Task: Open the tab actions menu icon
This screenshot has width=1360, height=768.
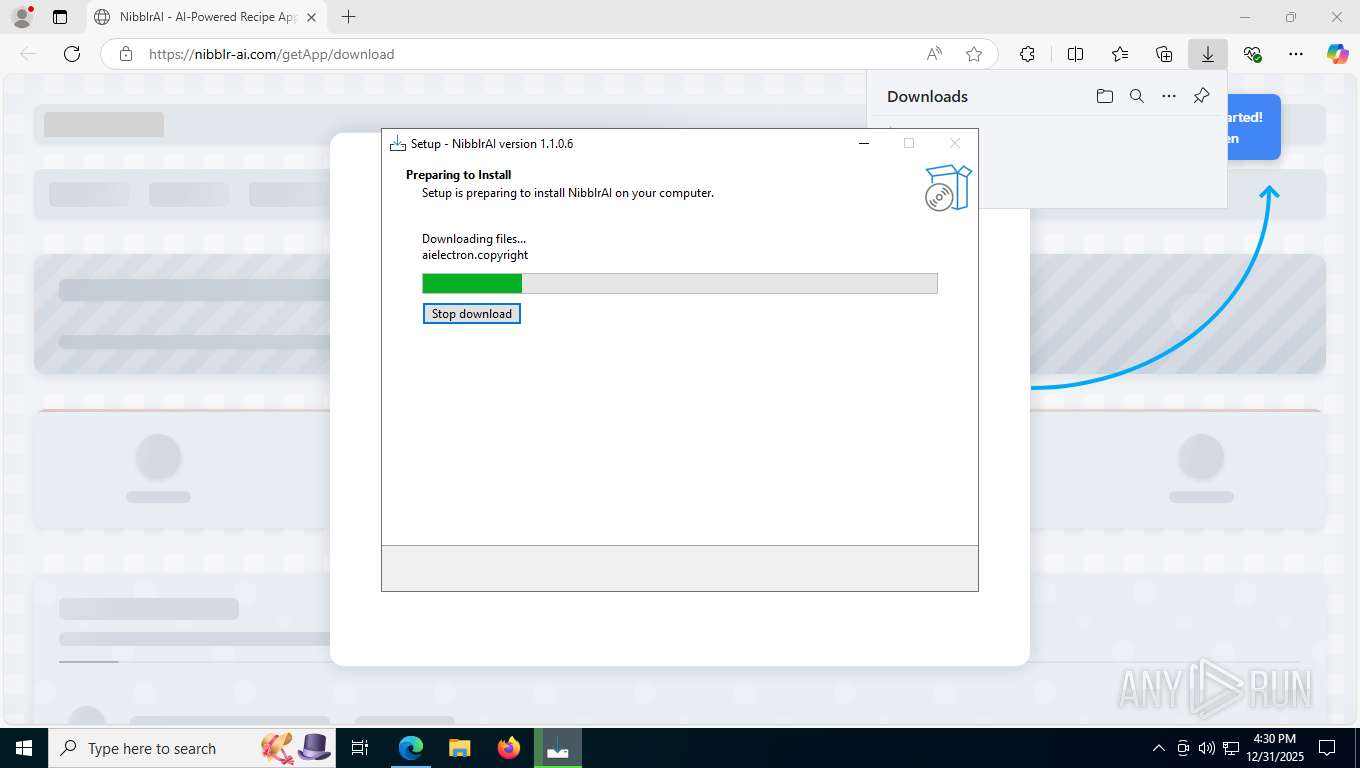Action: (60, 17)
